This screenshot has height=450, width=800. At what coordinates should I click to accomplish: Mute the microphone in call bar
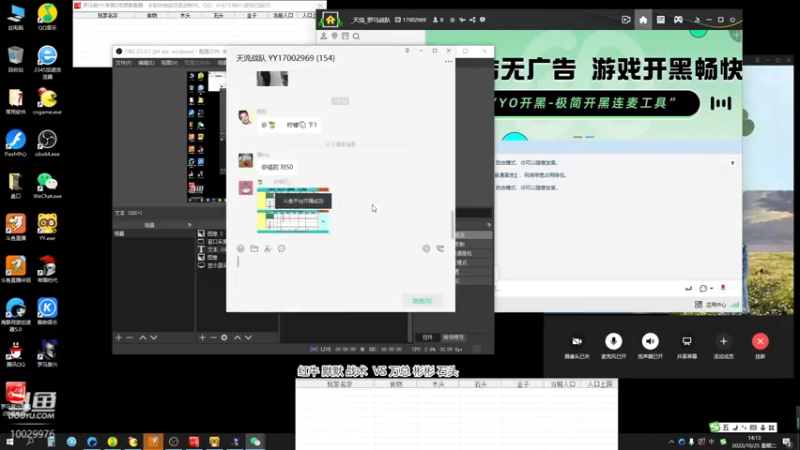(x=613, y=341)
